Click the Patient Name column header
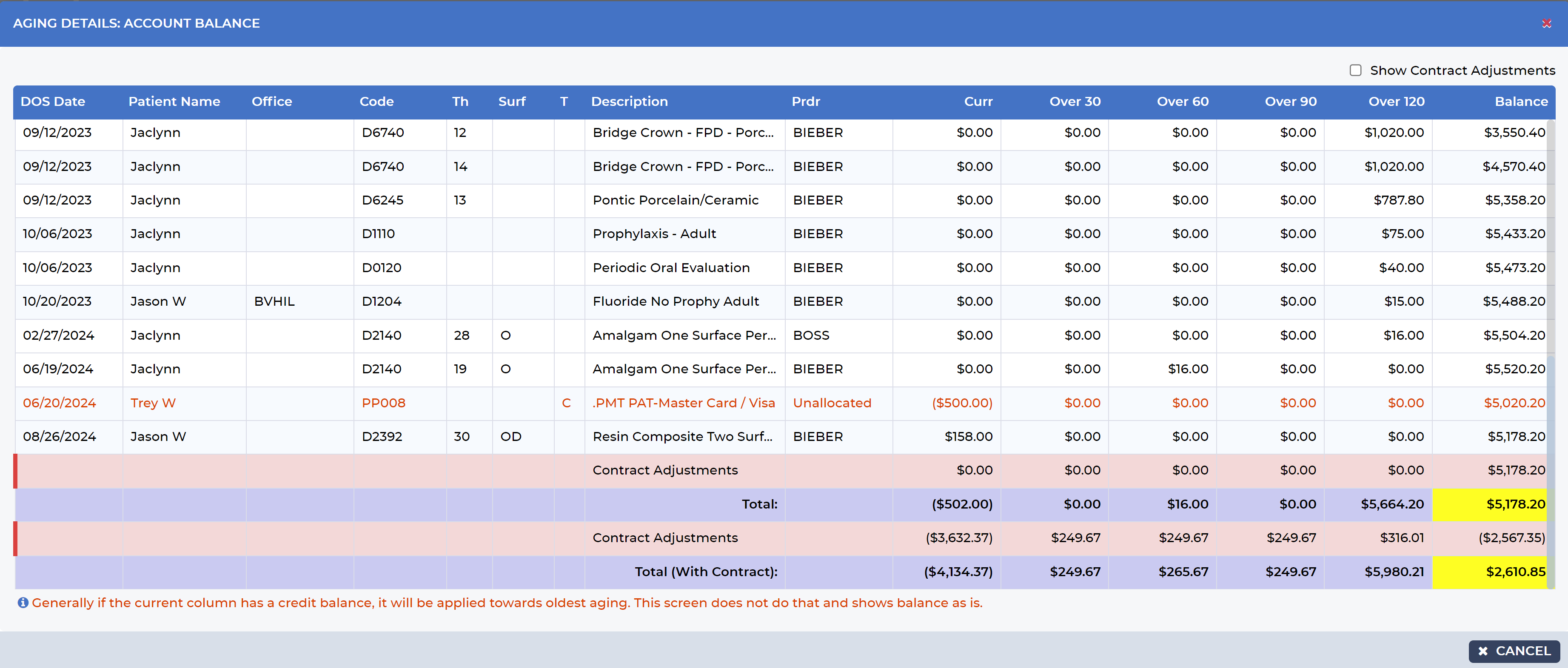 coord(174,102)
